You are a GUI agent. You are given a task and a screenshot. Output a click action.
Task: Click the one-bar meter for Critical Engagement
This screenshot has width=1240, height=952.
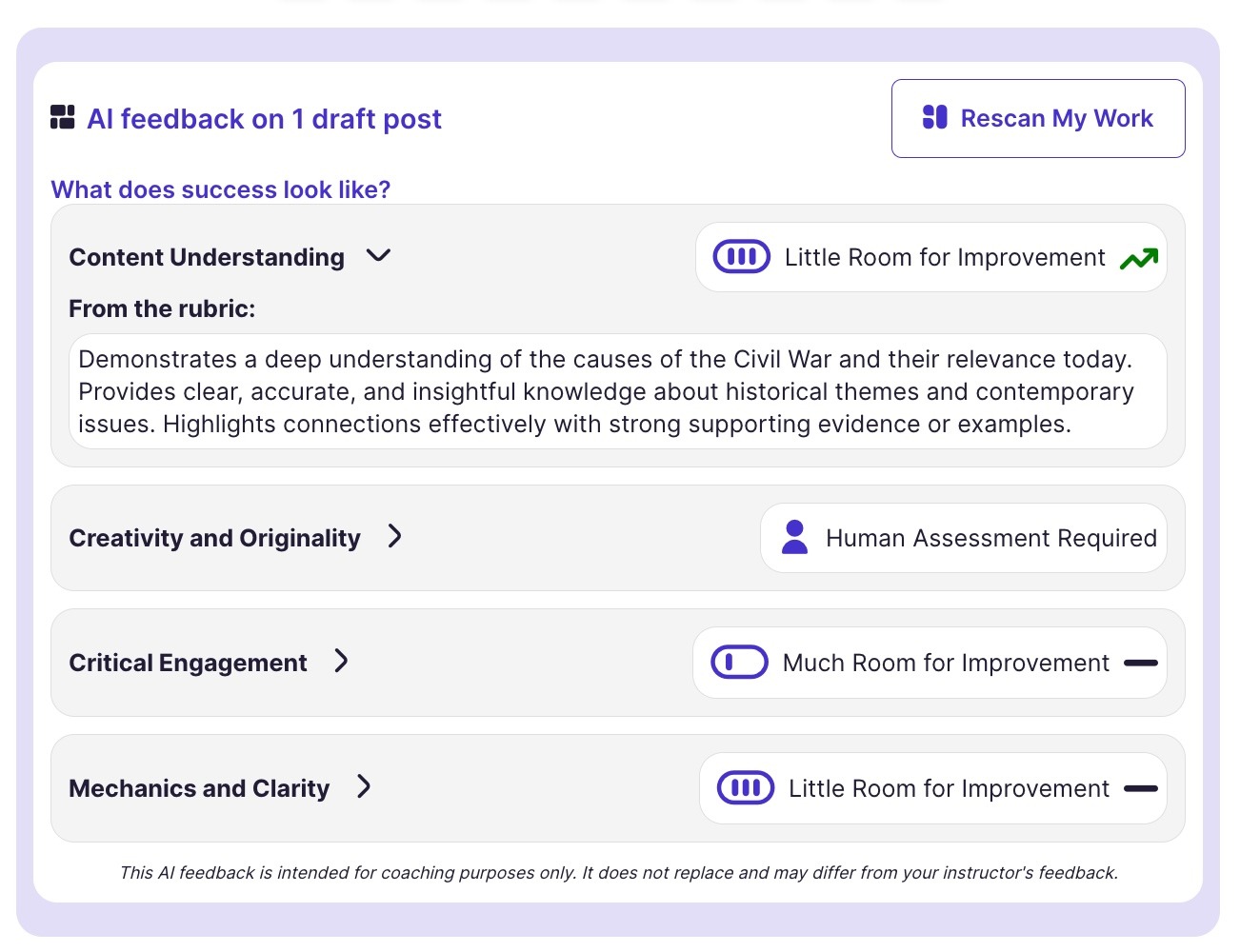[739, 663]
